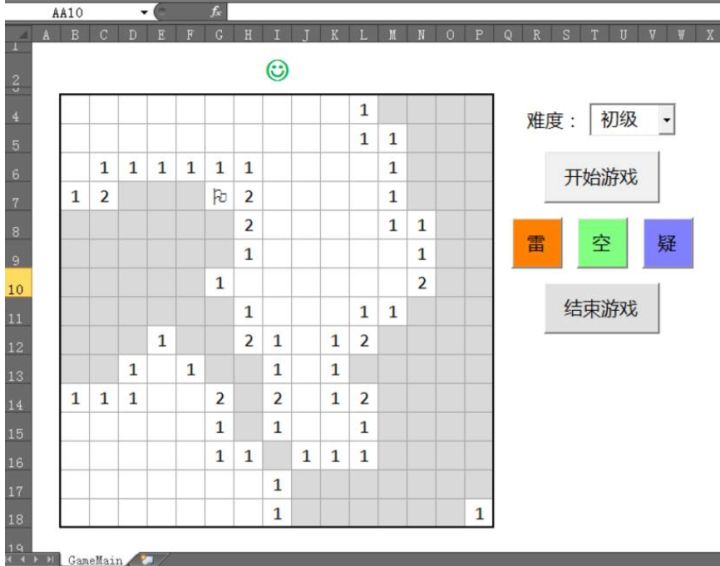Click the 1 in cell J16
Viewport: 720px width, 566px height.
click(x=306, y=456)
